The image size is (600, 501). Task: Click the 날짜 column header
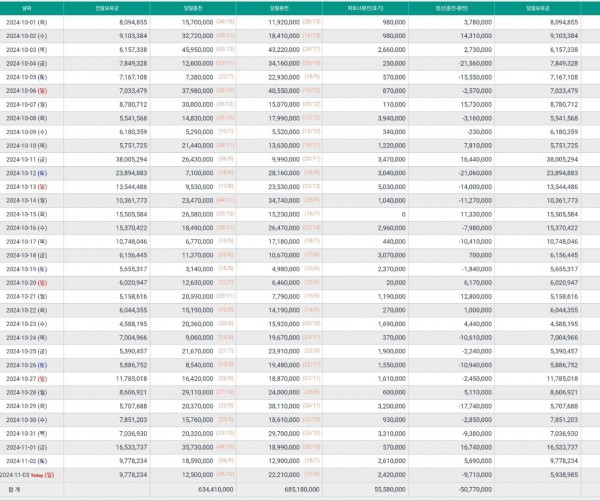point(36,6)
